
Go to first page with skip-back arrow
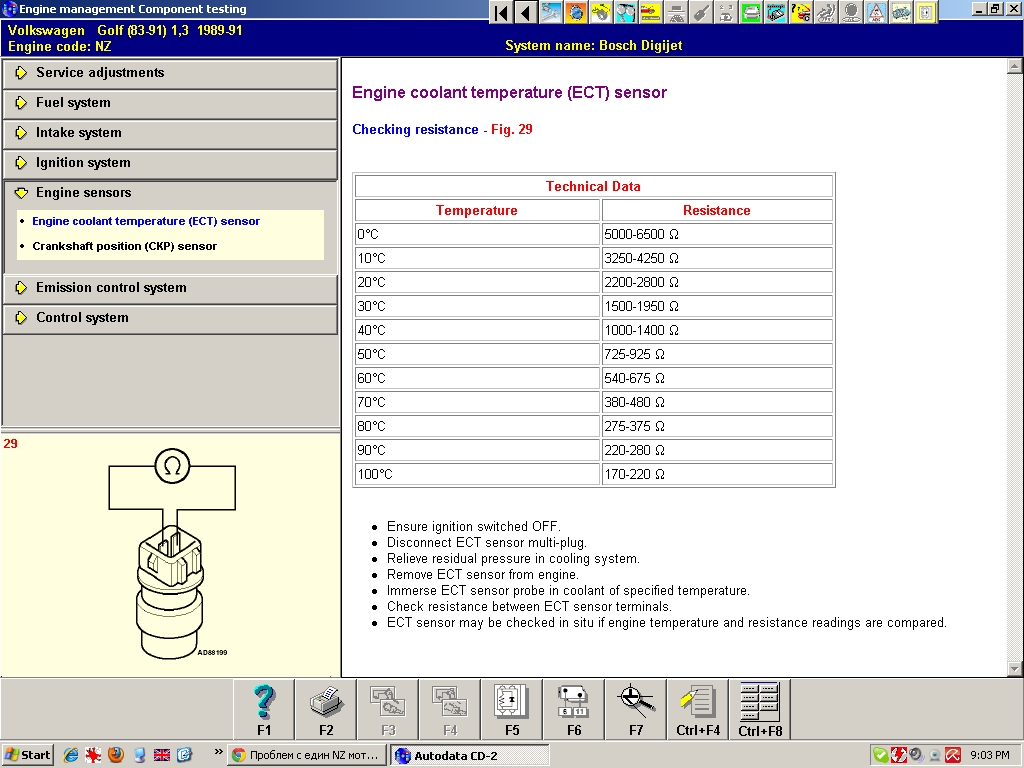click(501, 12)
